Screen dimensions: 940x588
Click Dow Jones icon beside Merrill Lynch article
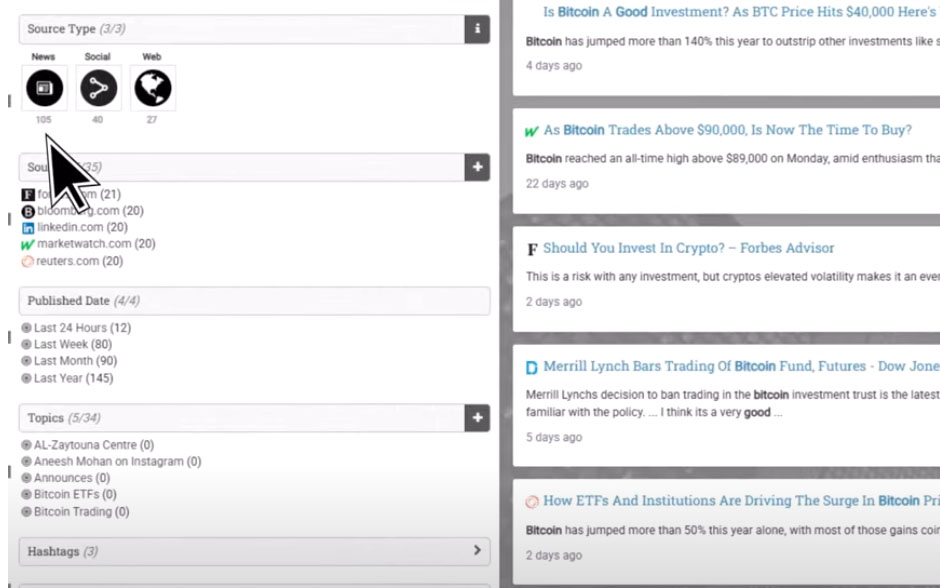point(531,367)
